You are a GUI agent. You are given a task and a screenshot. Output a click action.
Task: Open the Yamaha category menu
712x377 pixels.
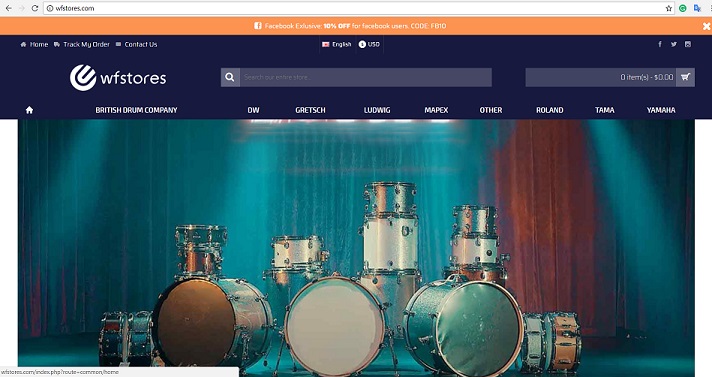click(x=661, y=110)
